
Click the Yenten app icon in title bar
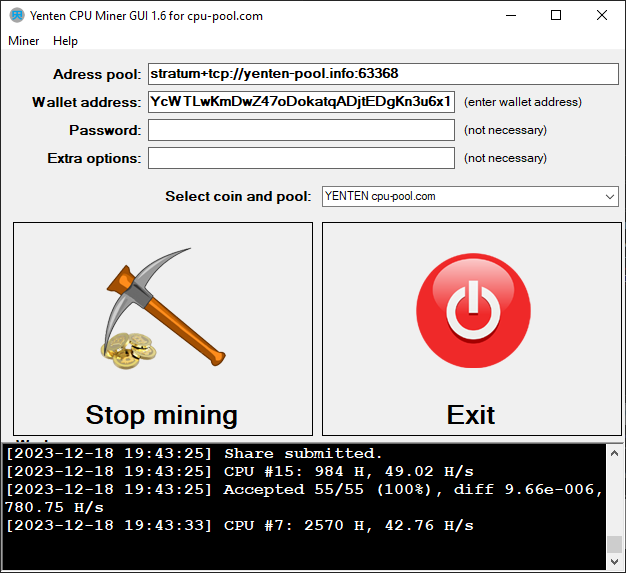17,16
